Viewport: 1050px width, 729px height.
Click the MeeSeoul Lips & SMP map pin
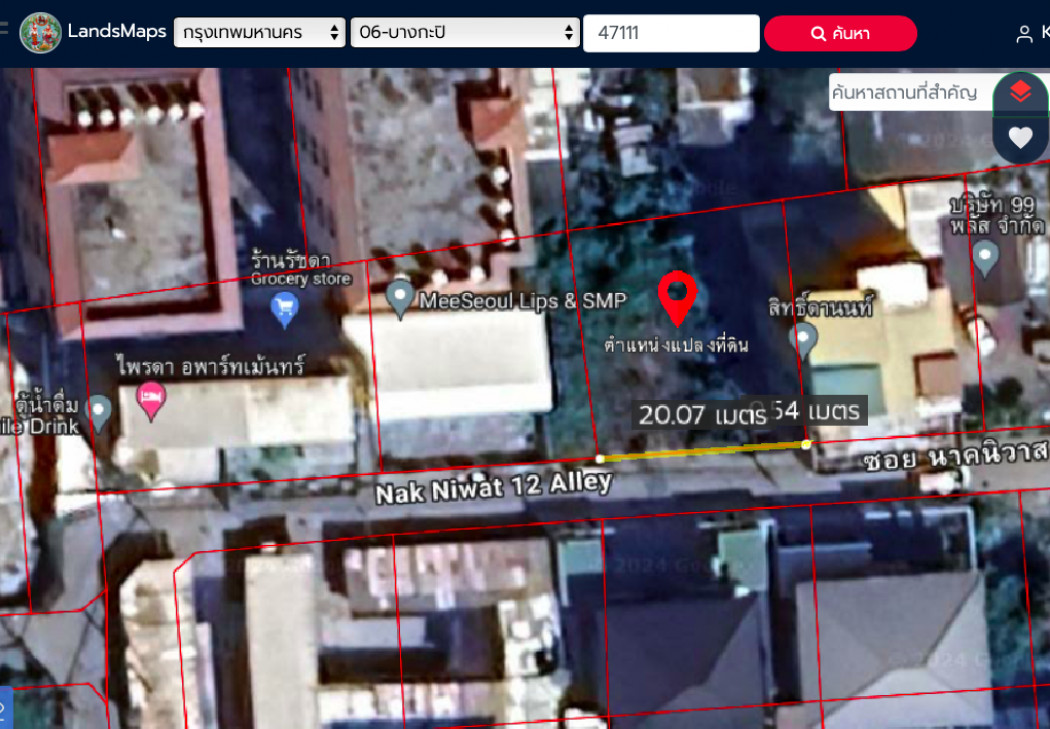coord(400,299)
